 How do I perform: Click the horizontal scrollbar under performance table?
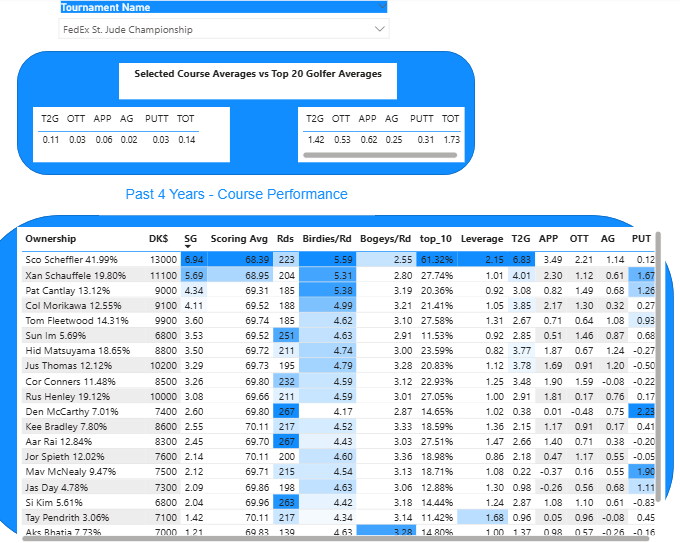pos(336,539)
